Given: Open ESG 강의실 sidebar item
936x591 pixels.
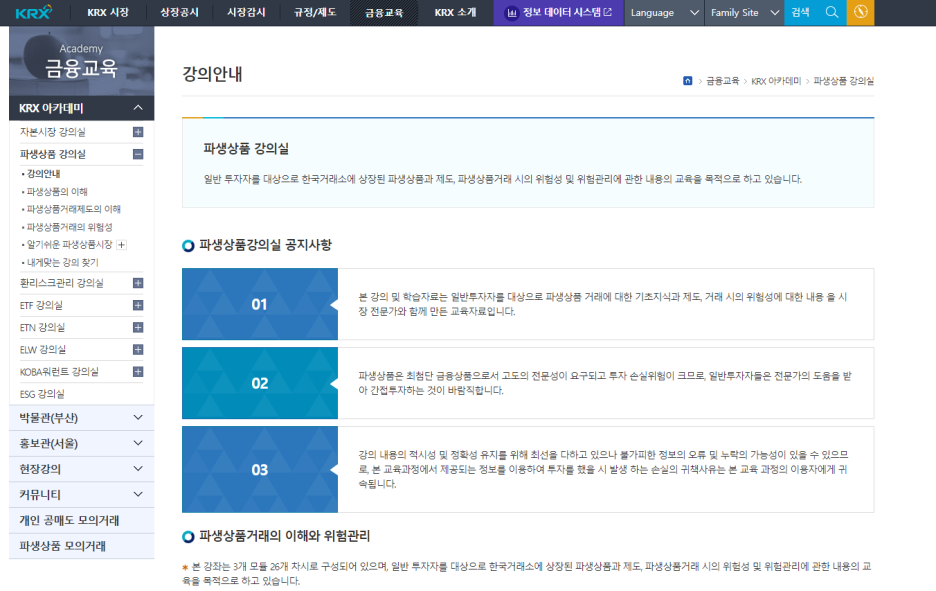Looking at the screenshot, I should click(x=42, y=394).
